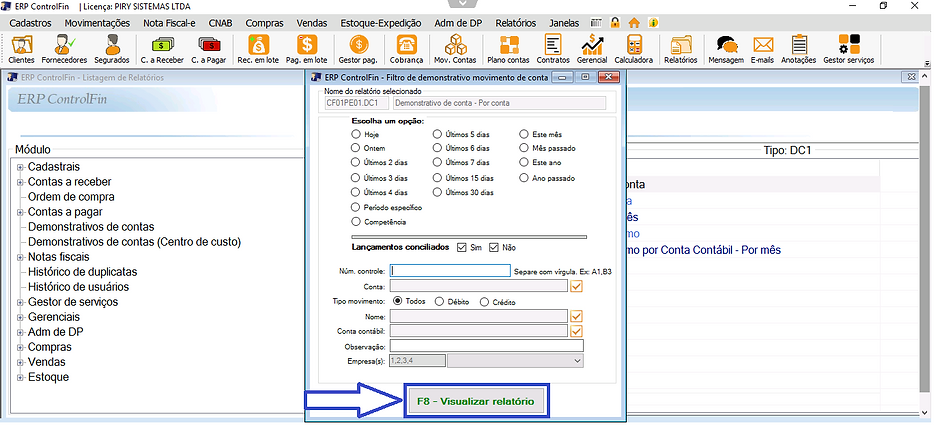Open the Clientes toolbar icon
This screenshot has height=440, width=940.
[22, 49]
